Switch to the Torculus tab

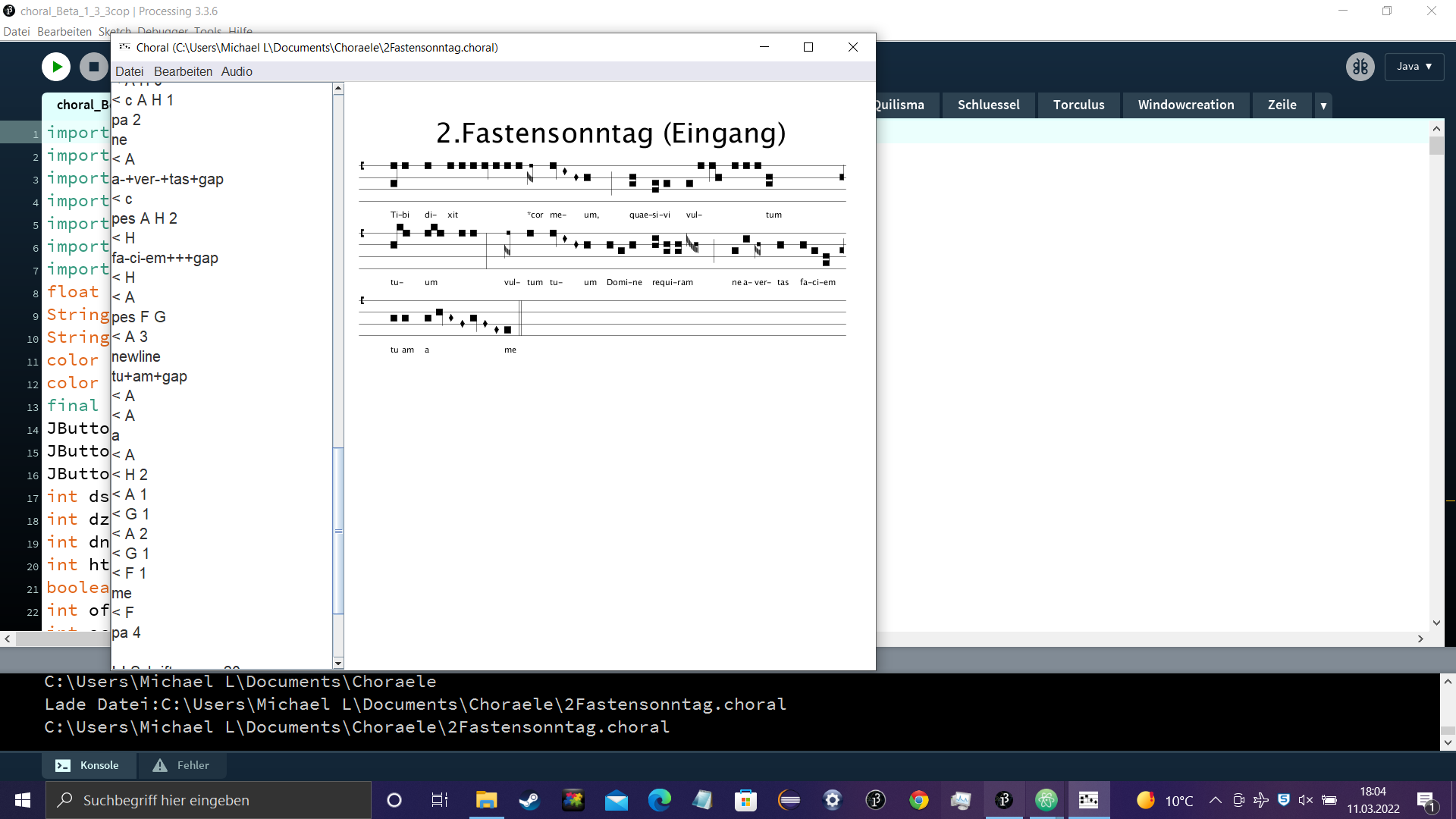pos(1078,105)
